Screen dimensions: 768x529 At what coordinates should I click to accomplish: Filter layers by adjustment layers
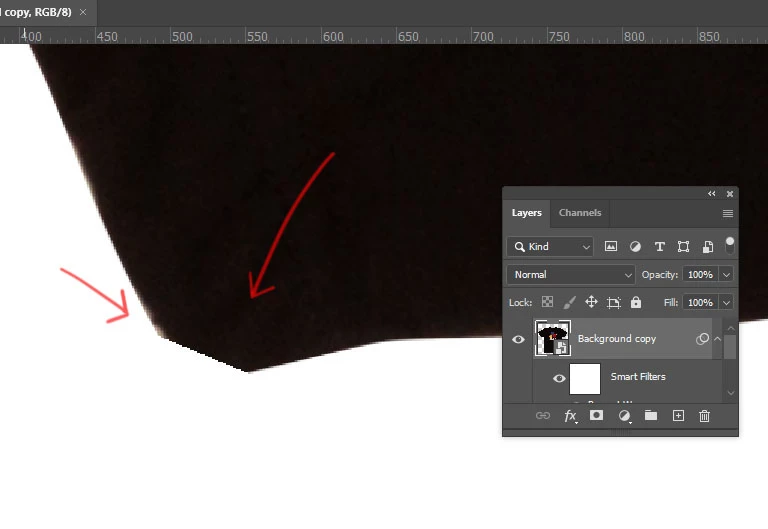click(635, 246)
